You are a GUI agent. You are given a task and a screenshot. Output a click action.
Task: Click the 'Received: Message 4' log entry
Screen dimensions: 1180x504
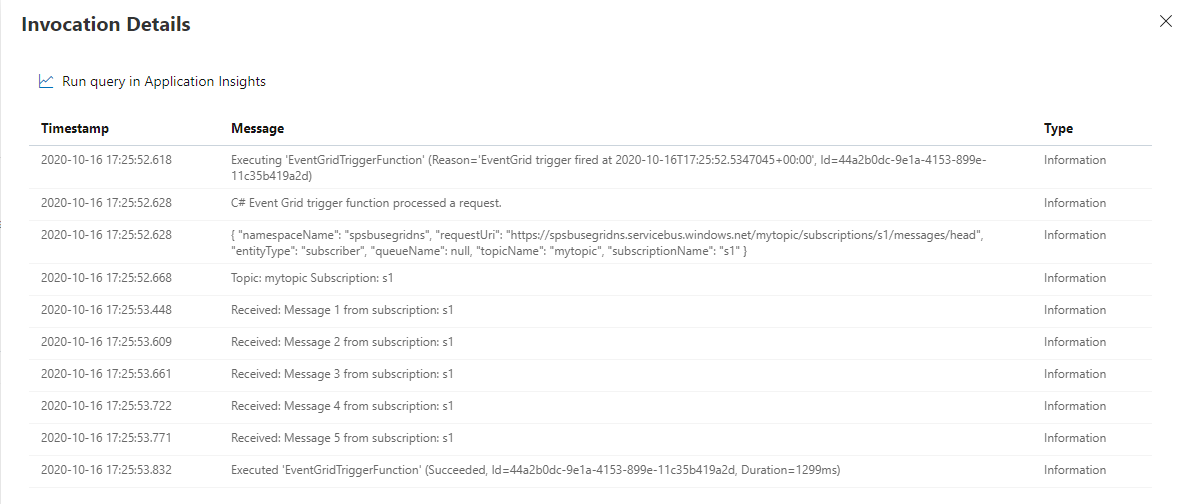click(x=342, y=406)
